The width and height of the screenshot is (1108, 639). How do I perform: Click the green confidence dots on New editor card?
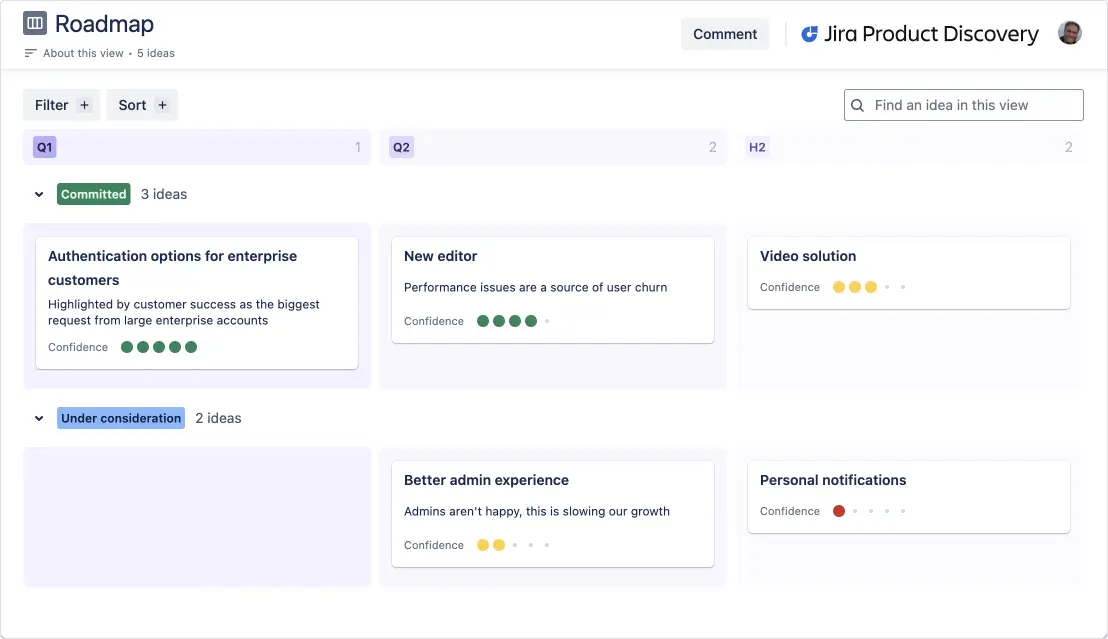(x=507, y=321)
